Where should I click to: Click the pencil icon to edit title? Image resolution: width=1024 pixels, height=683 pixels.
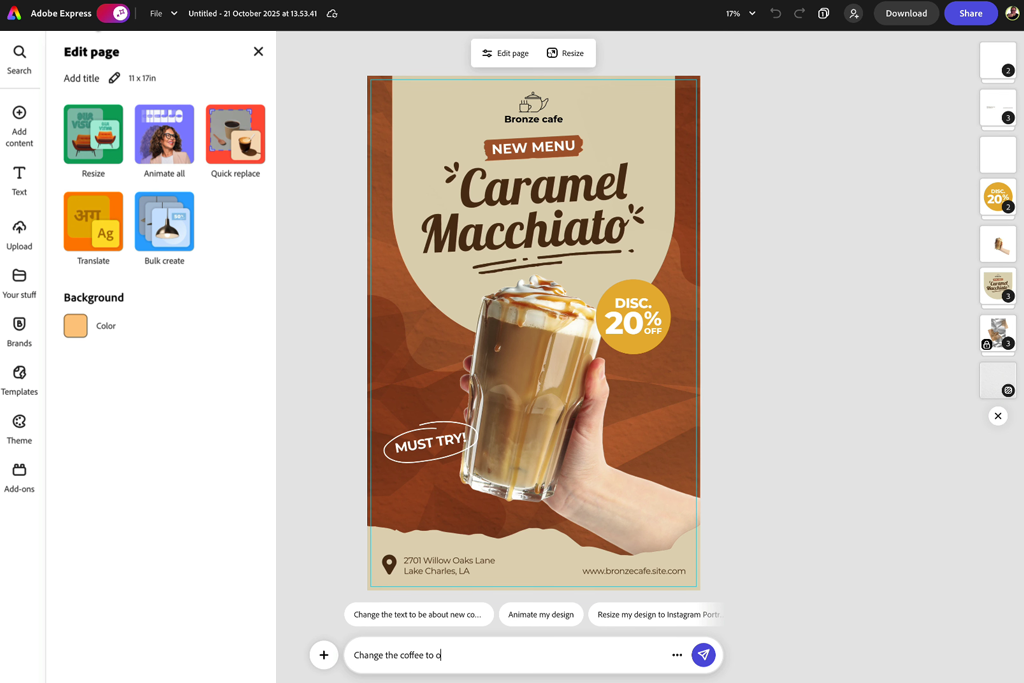click(114, 78)
